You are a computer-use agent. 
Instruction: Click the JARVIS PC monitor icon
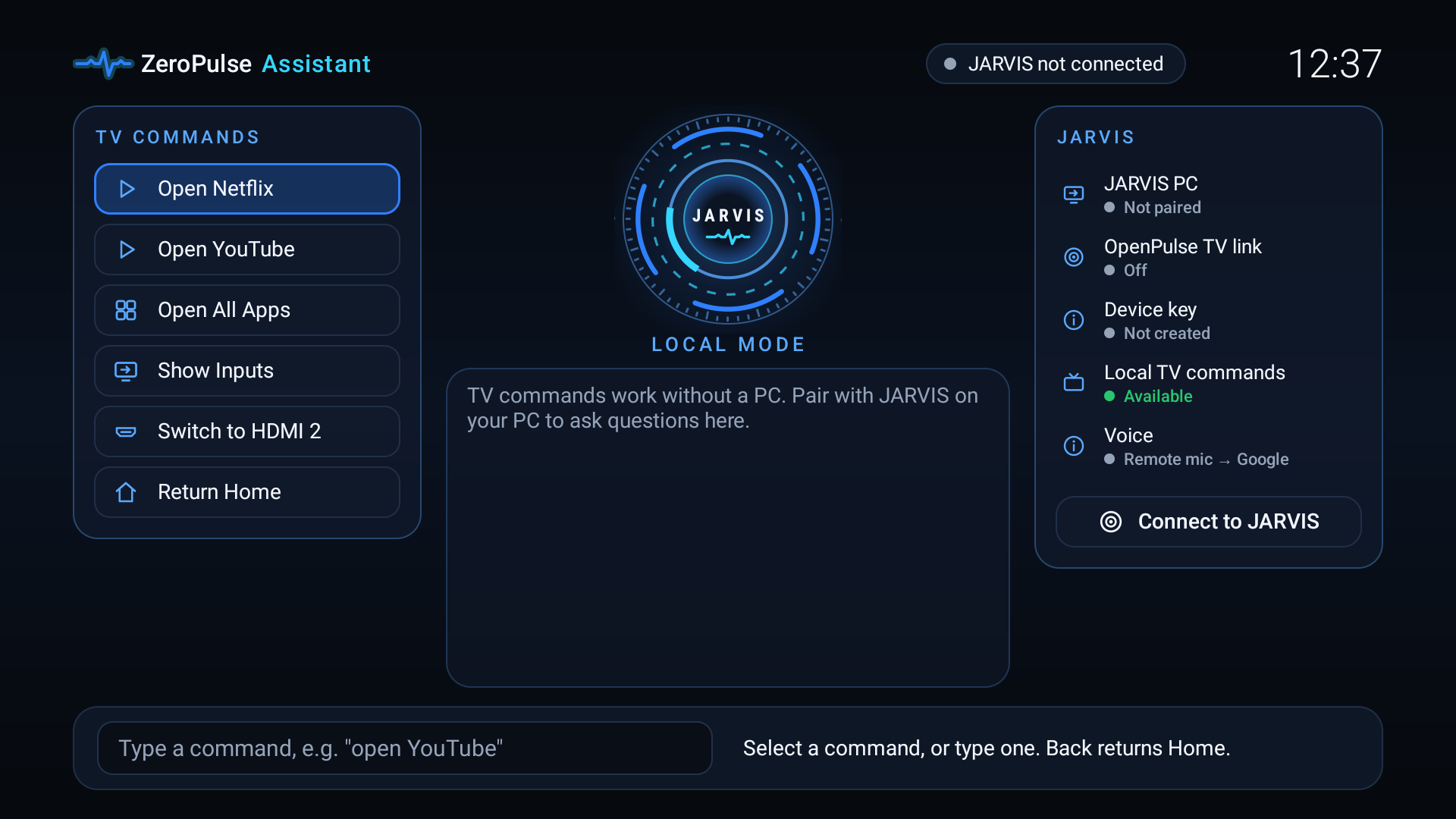click(x=1074, y=195)
